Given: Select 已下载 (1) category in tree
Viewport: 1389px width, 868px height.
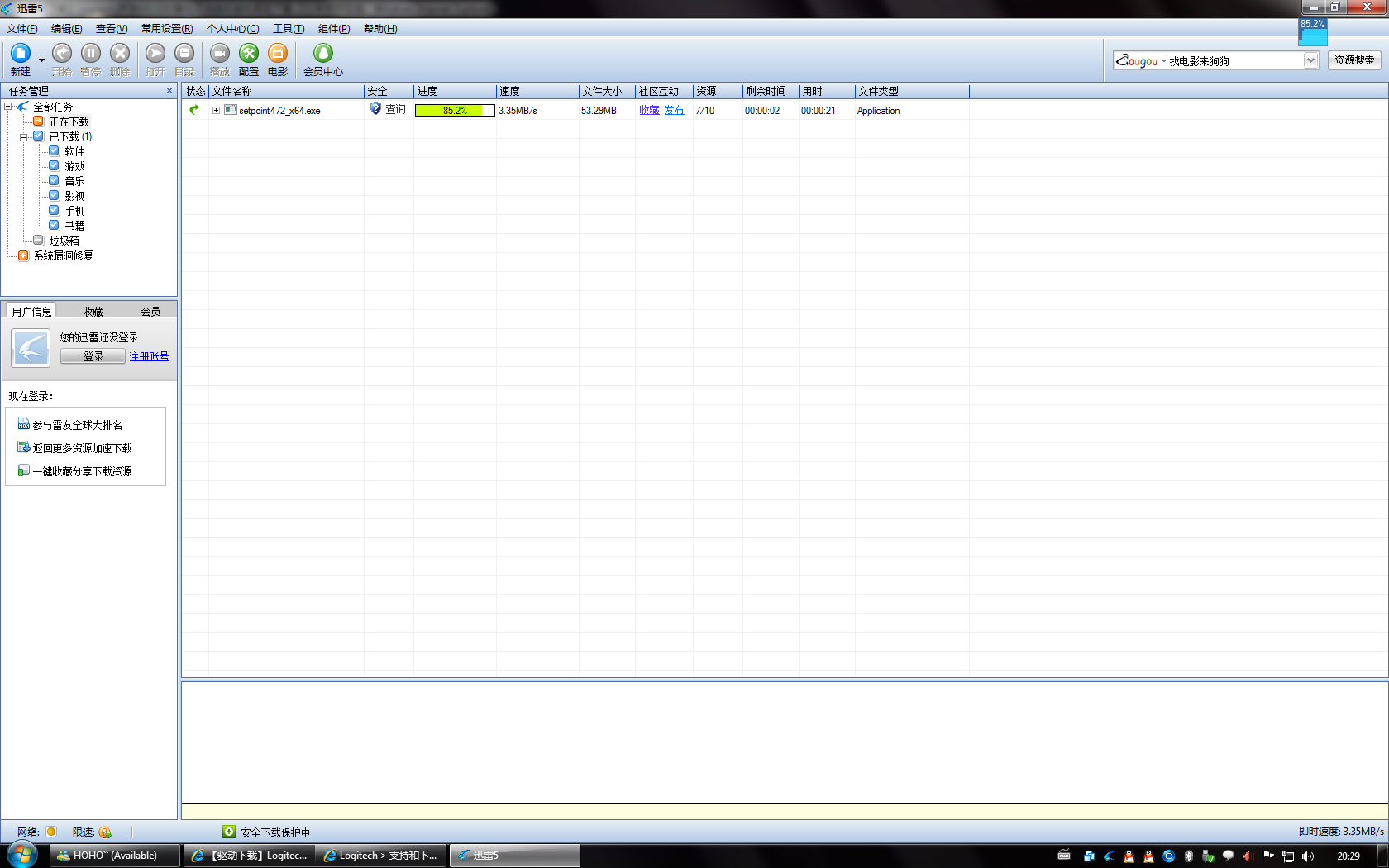Looking at the screenshot, I should [x=70, y=136].
